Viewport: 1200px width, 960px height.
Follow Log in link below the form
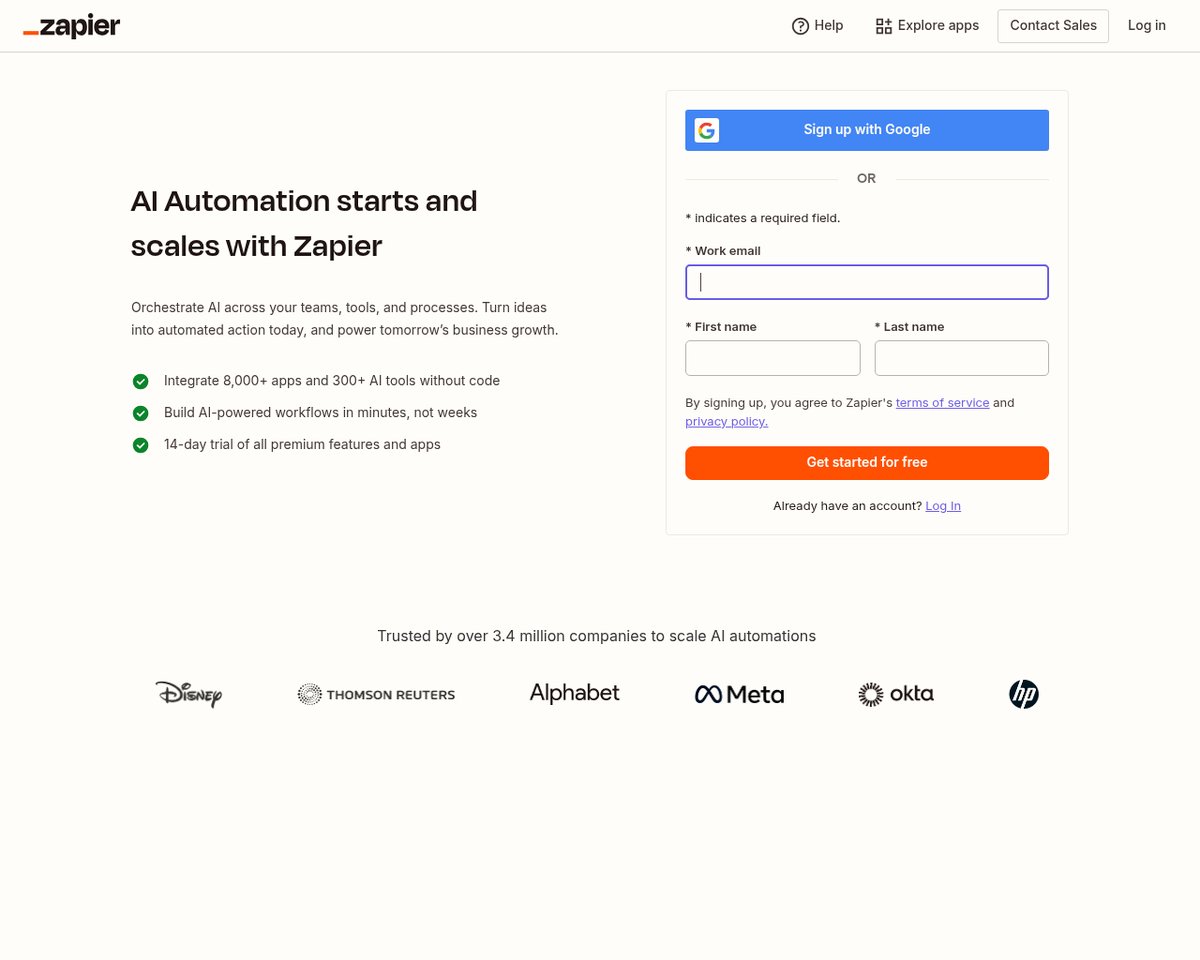[x=943, y=506]
